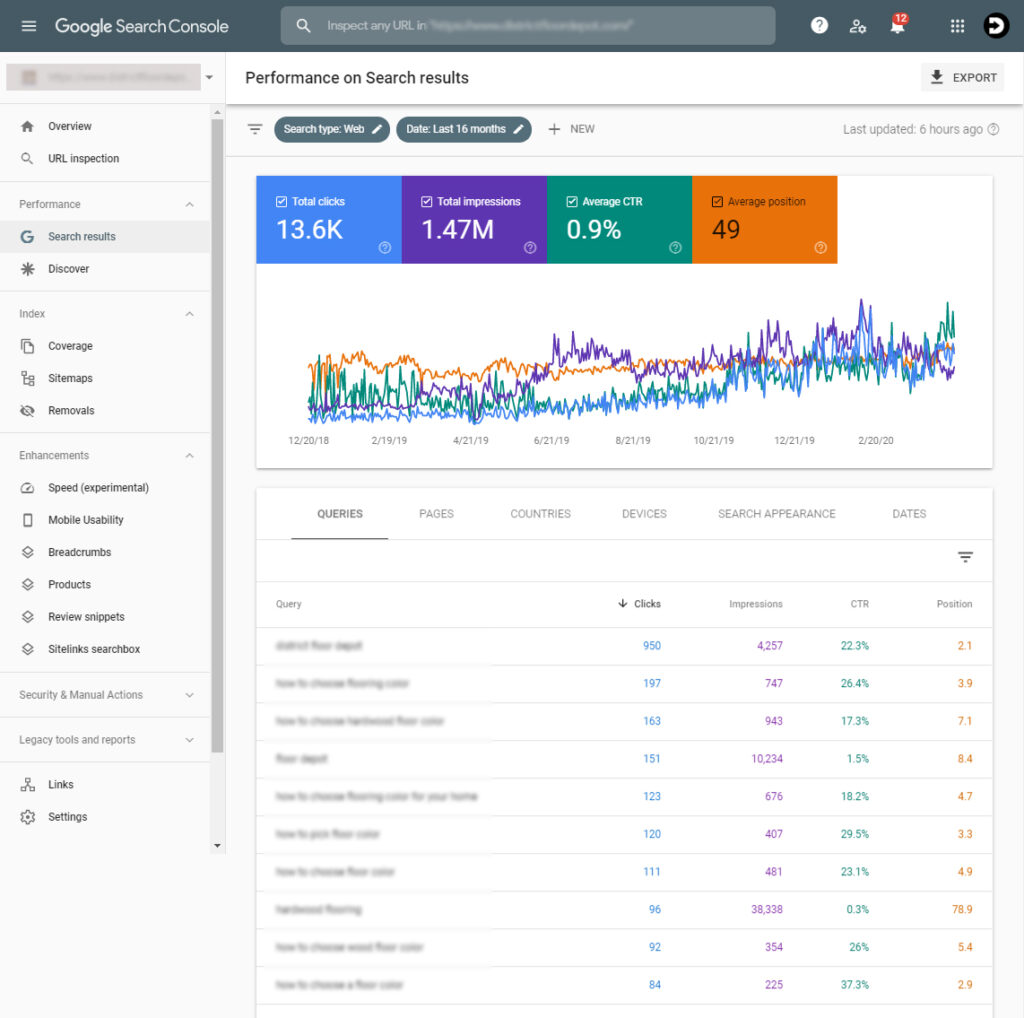Open help tooltip on Average CTR card

pos(675,247)
